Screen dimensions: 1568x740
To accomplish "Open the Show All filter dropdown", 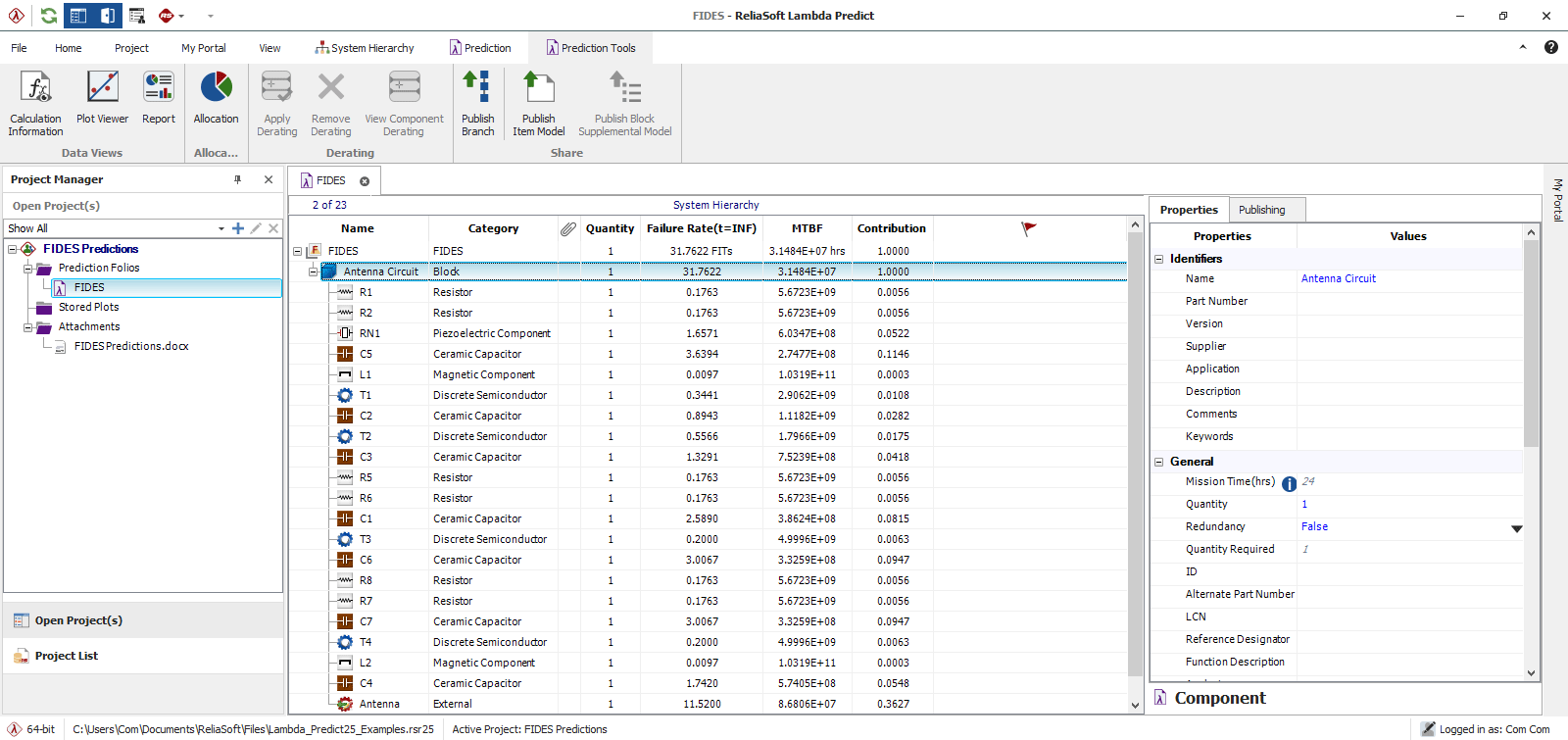I will (x=221, y=228).
